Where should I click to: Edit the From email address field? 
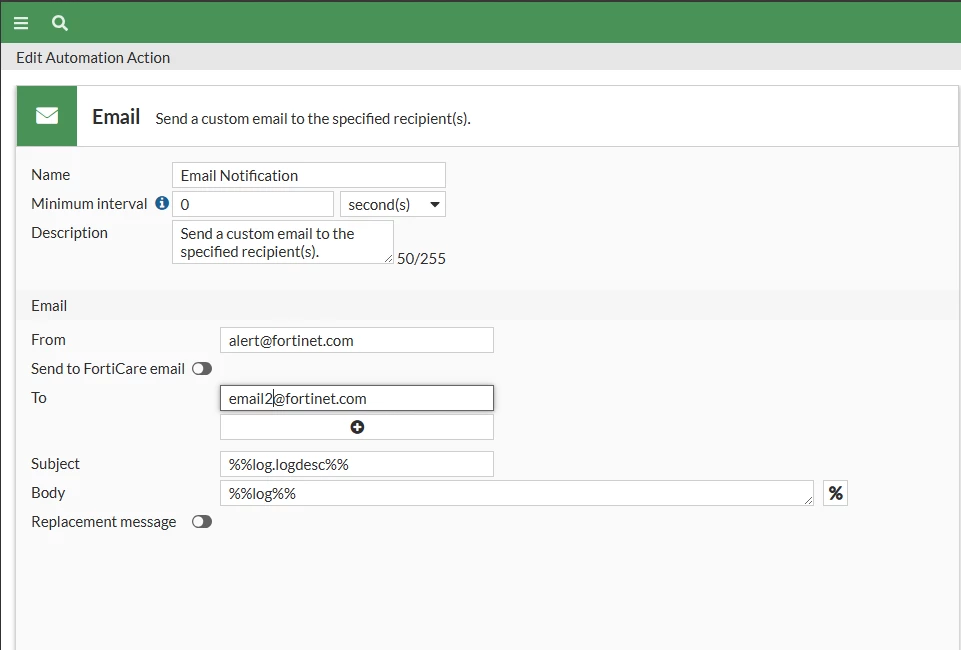coord(357,340)
